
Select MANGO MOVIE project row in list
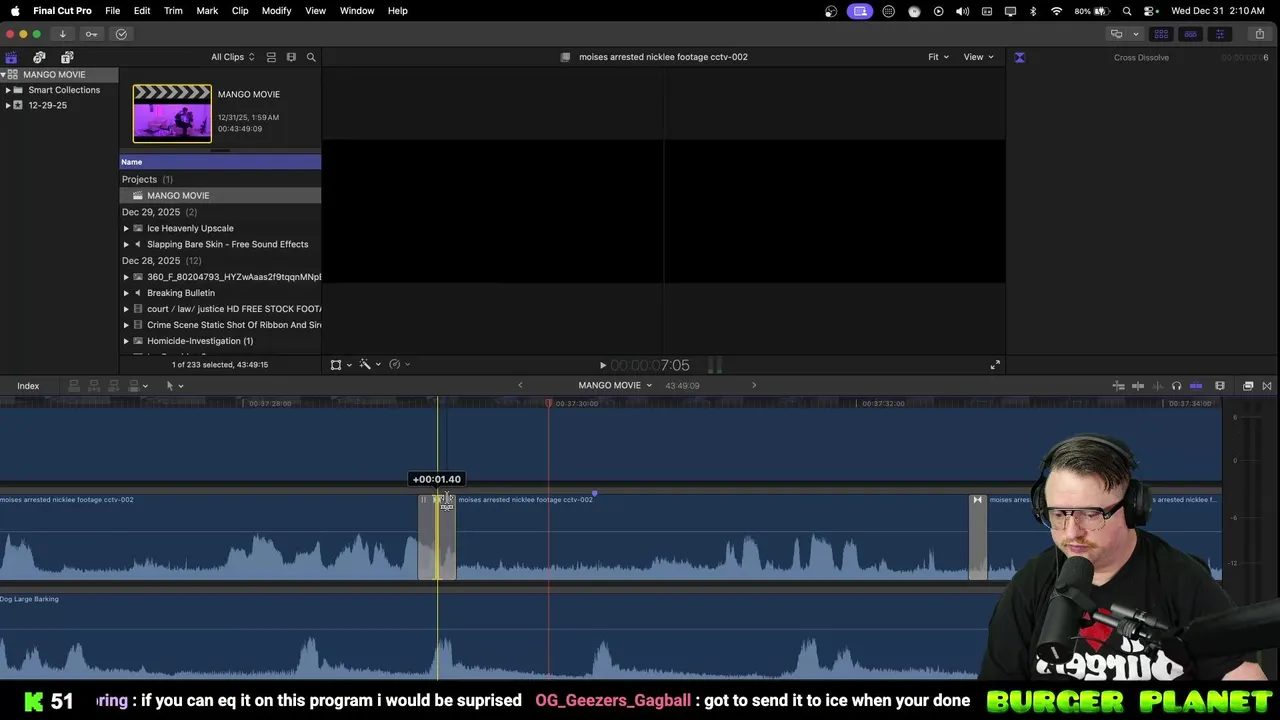[220, 195]
